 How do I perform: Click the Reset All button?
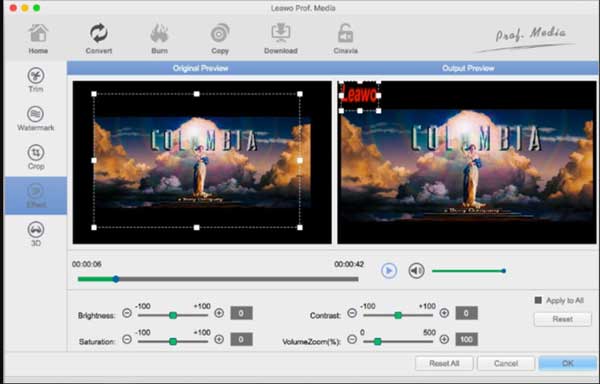[444, 363]
